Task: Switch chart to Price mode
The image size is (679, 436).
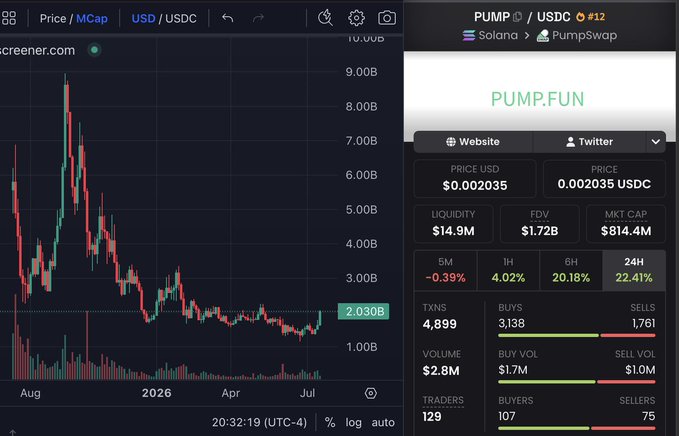Action: click(53, 19)
